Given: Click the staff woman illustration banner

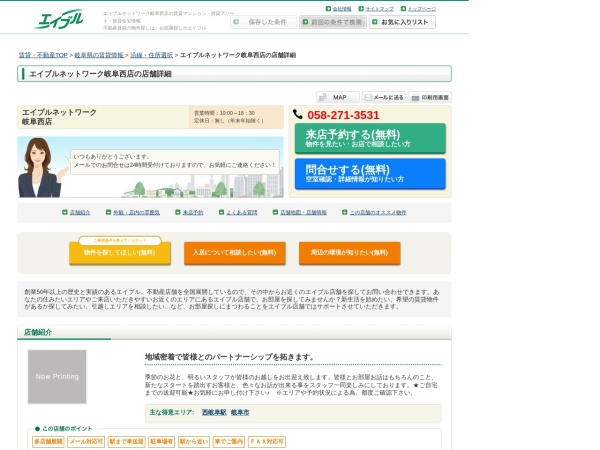Looking at the screenshot, I should click(150, 167).
